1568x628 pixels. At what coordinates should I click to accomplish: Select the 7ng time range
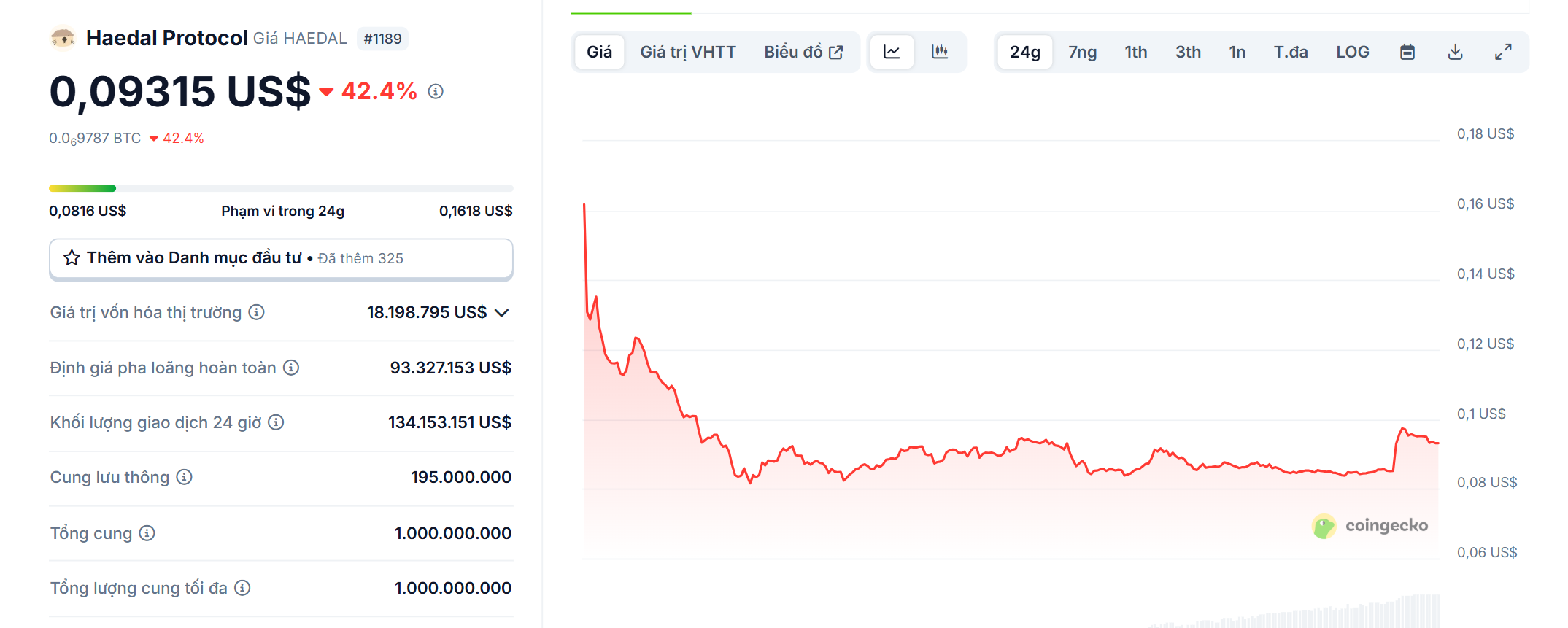click(1083, 52)
